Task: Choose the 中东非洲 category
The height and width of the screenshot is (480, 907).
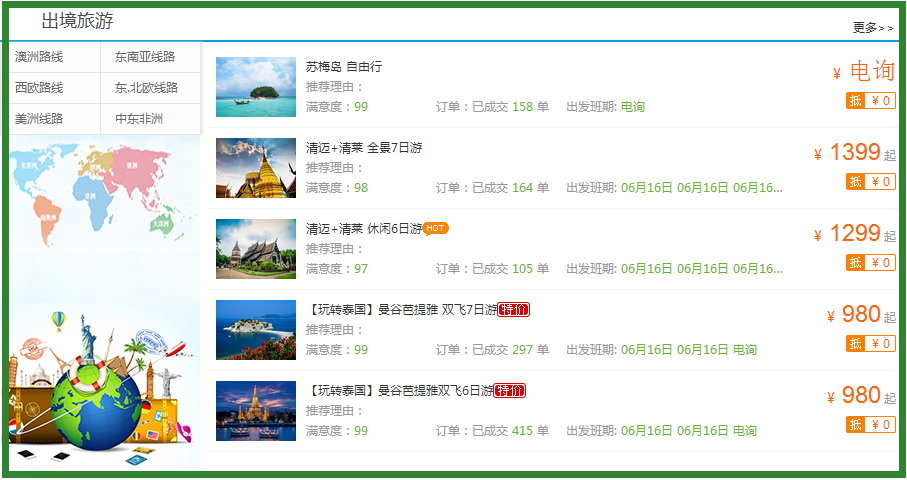Action: coord(139,119)
